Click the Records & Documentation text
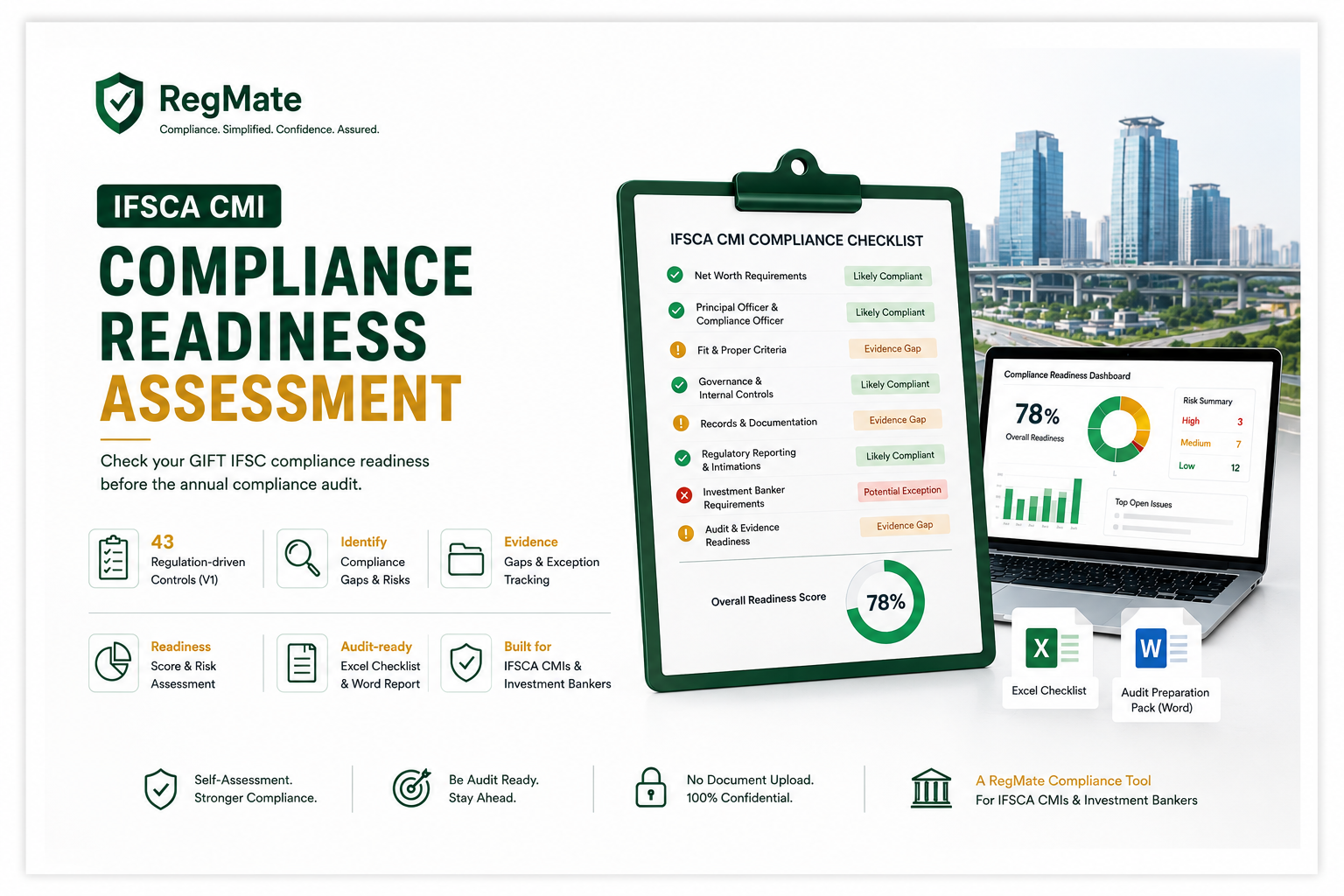The width and height of the screenshot is (1344, 896). [759, 423]
